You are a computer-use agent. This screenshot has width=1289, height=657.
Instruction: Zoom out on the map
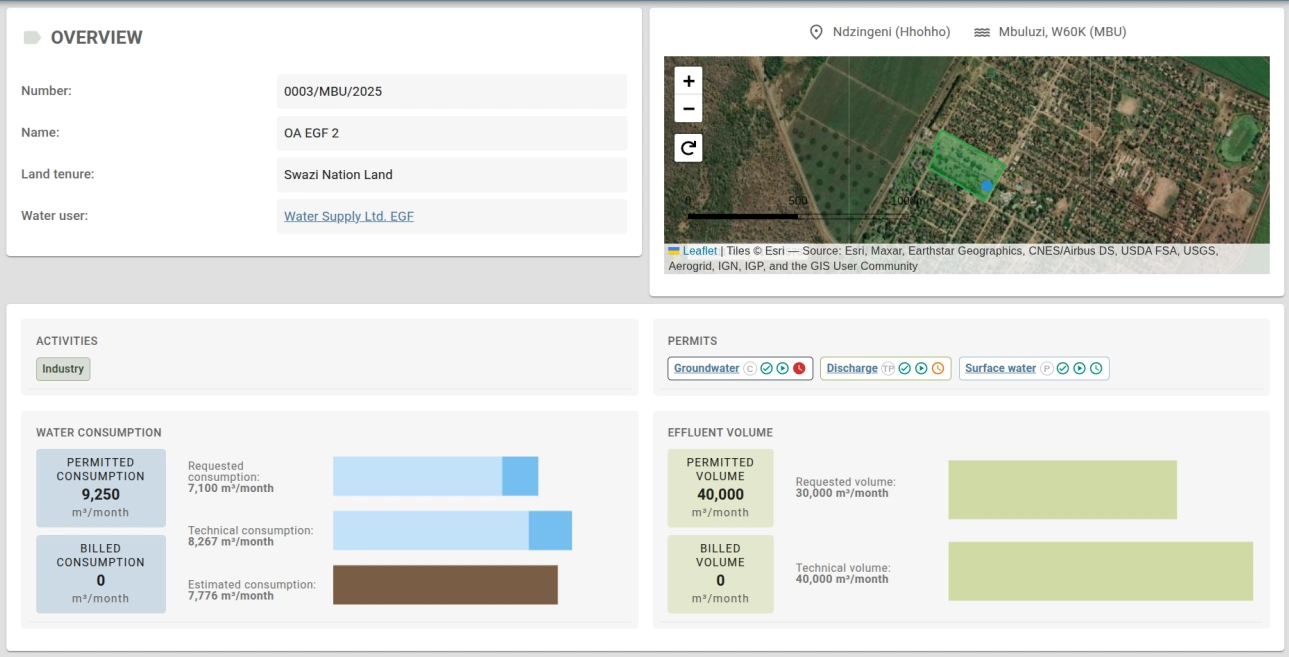688,109
